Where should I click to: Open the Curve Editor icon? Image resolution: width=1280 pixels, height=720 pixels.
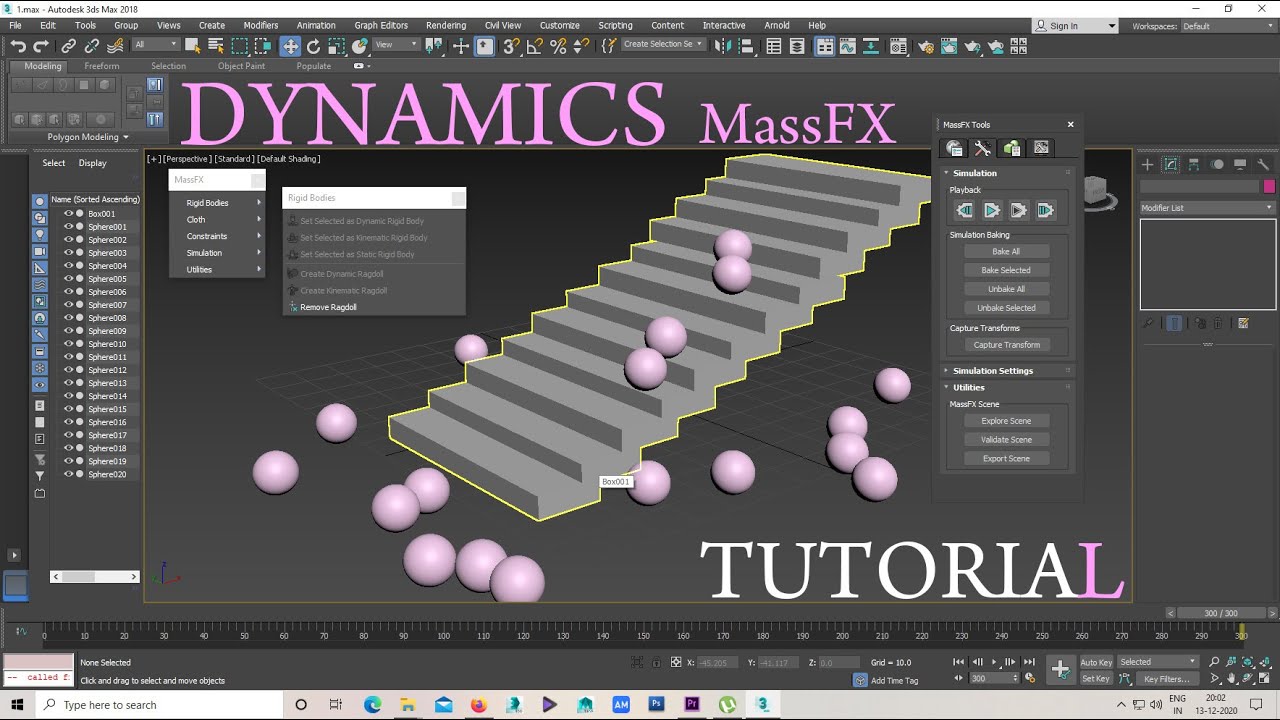(848, 46)
